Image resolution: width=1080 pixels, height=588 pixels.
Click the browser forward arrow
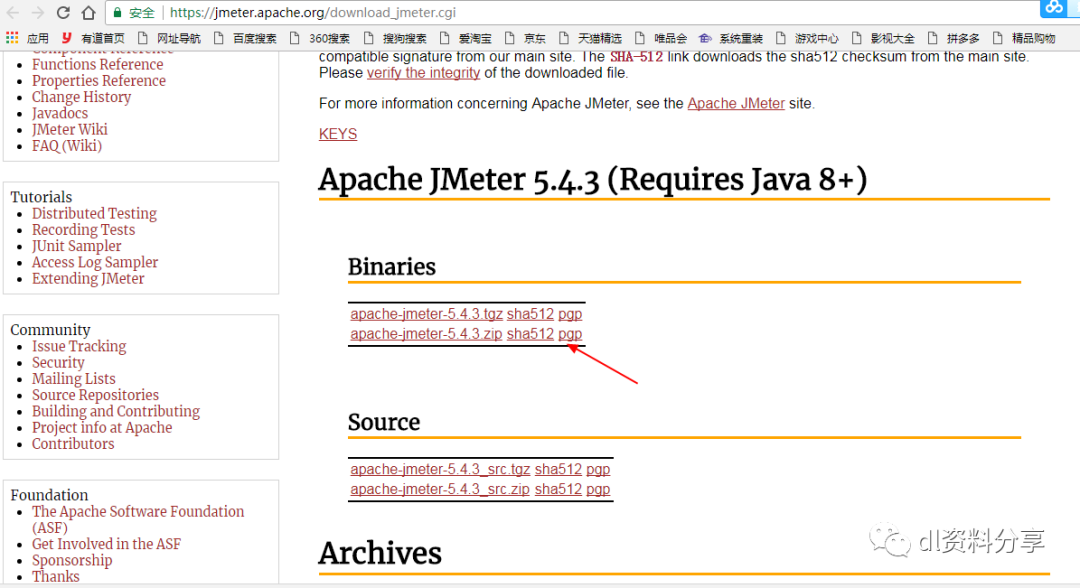coord(38,13)
